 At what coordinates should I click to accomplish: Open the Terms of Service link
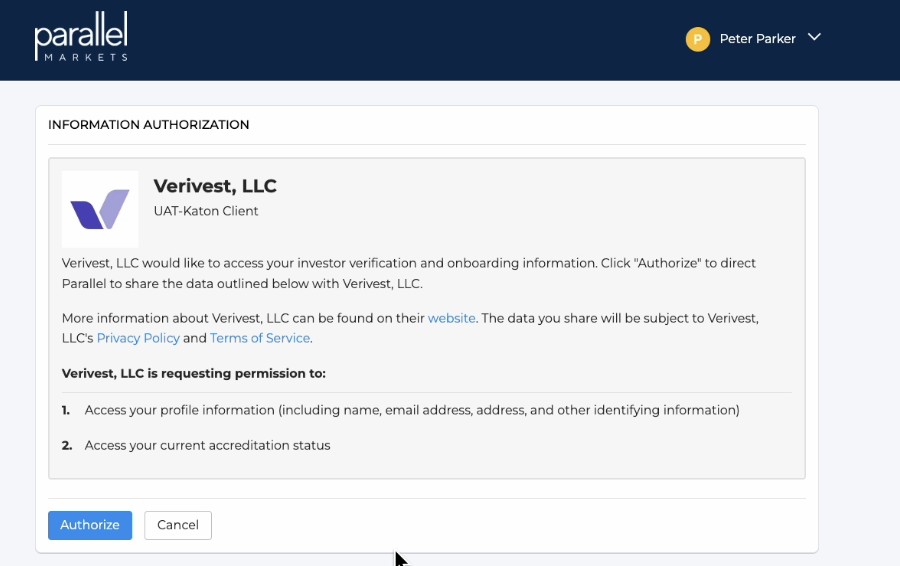coord(260,338)
